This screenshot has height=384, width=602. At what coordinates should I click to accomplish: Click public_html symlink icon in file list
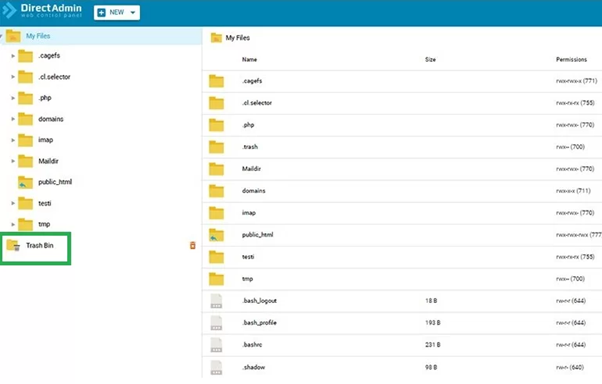click(x=217, y=235)
